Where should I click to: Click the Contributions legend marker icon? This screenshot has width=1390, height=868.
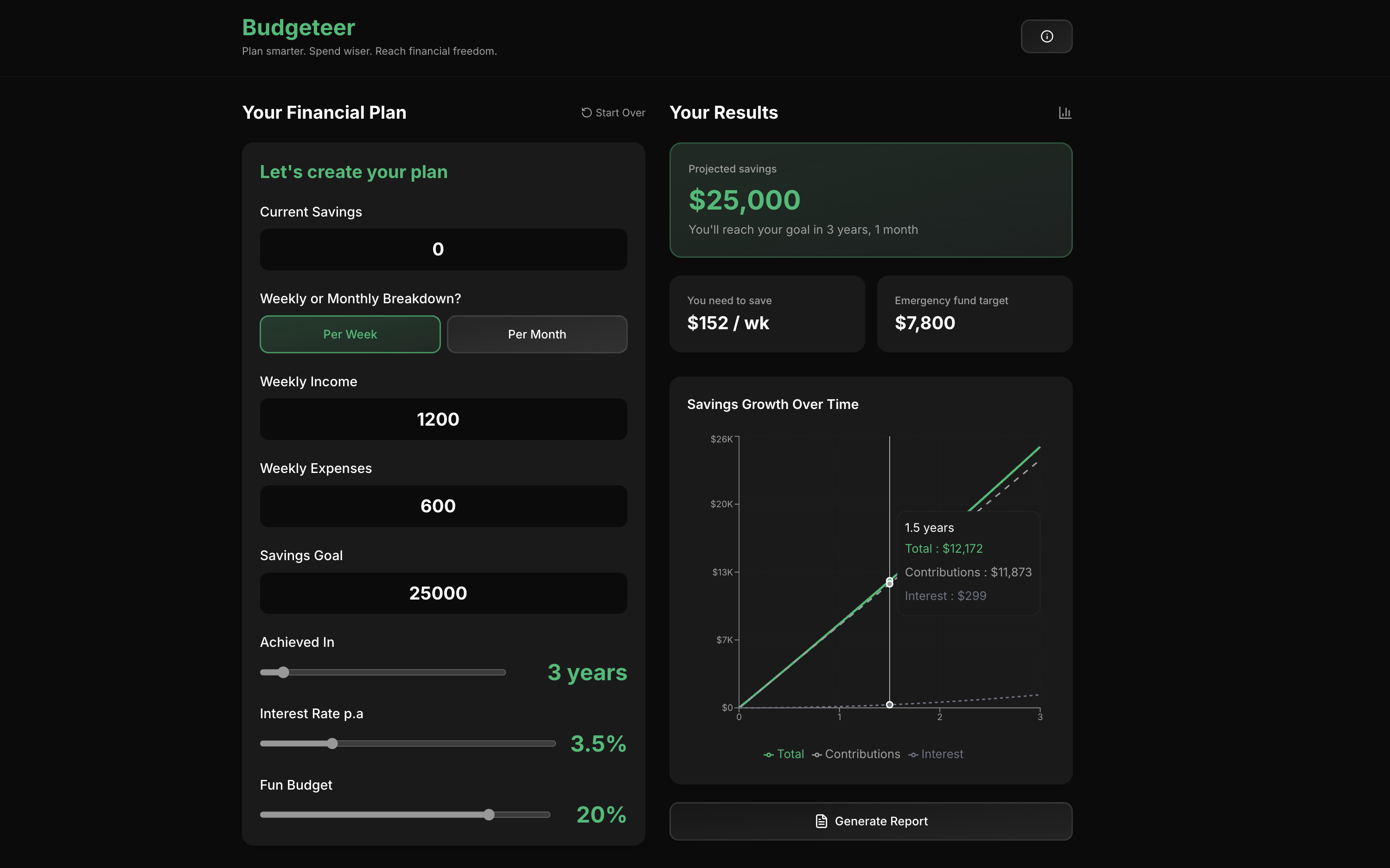point(816,755)
